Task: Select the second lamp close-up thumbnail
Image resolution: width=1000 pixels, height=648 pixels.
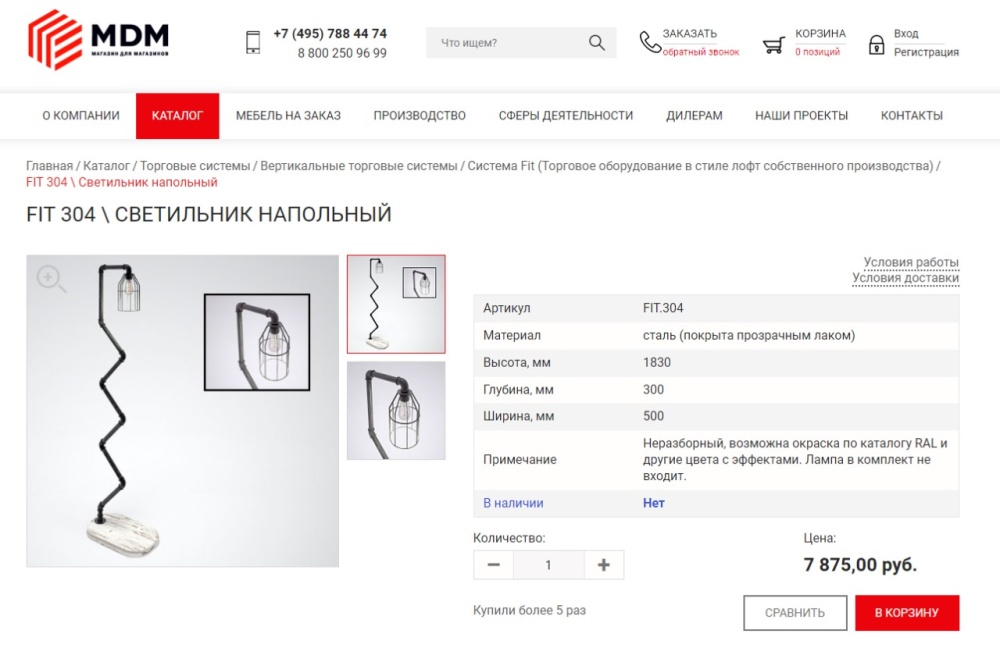Action: (396, 411)
